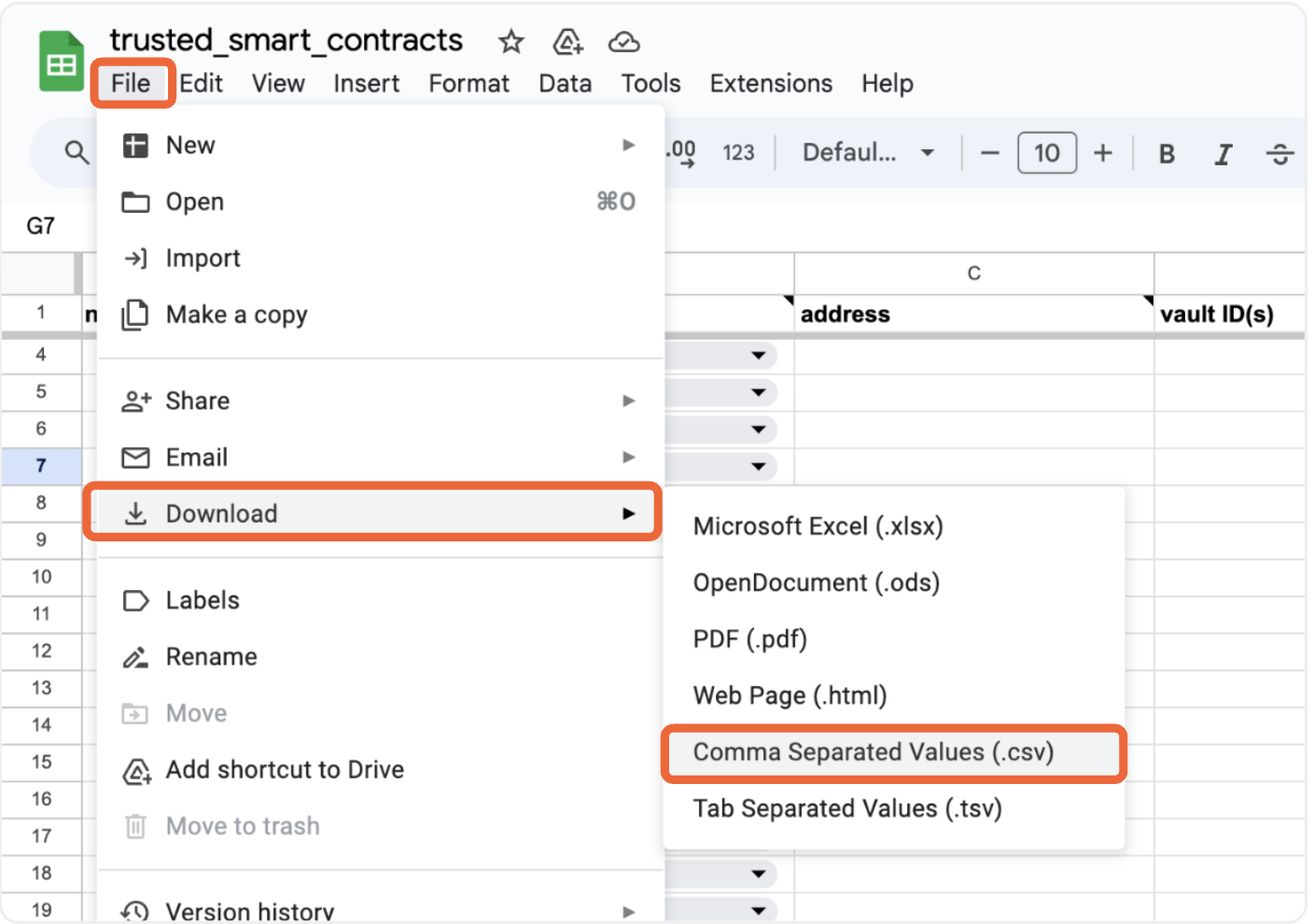The height and width of the screenshot is (924, 1314).
Task: Star the trusted_smart_contracts document
Action: pyautogui.click(x=510, y=42)
